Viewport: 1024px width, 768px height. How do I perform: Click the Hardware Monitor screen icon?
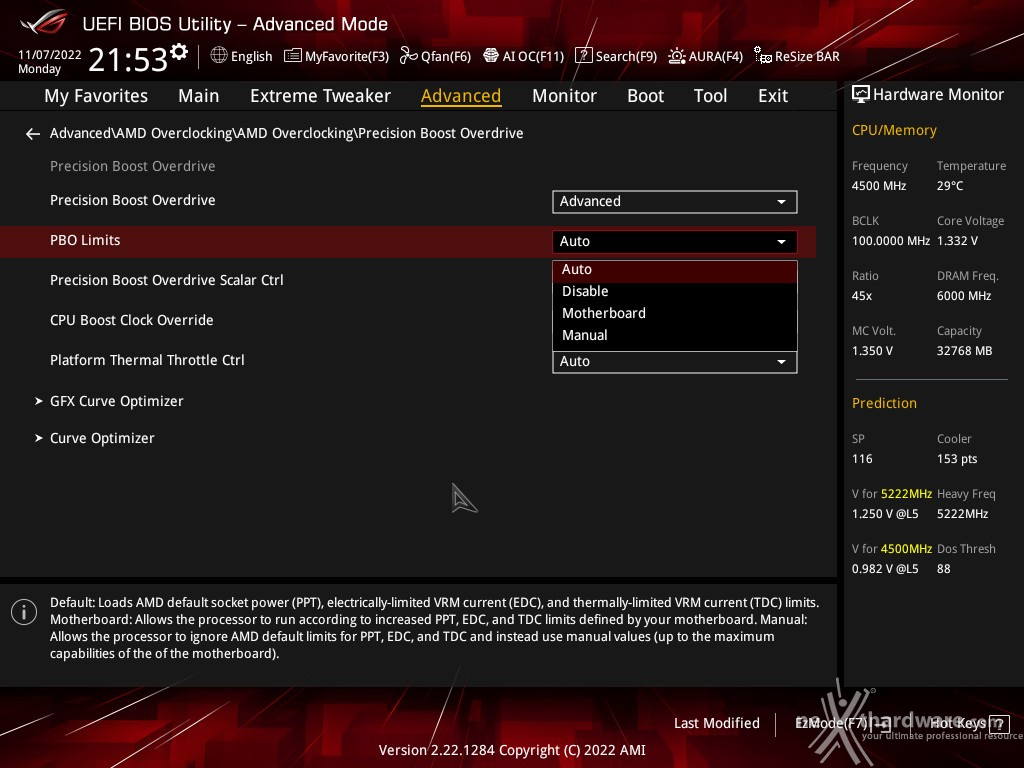(861, 95)
